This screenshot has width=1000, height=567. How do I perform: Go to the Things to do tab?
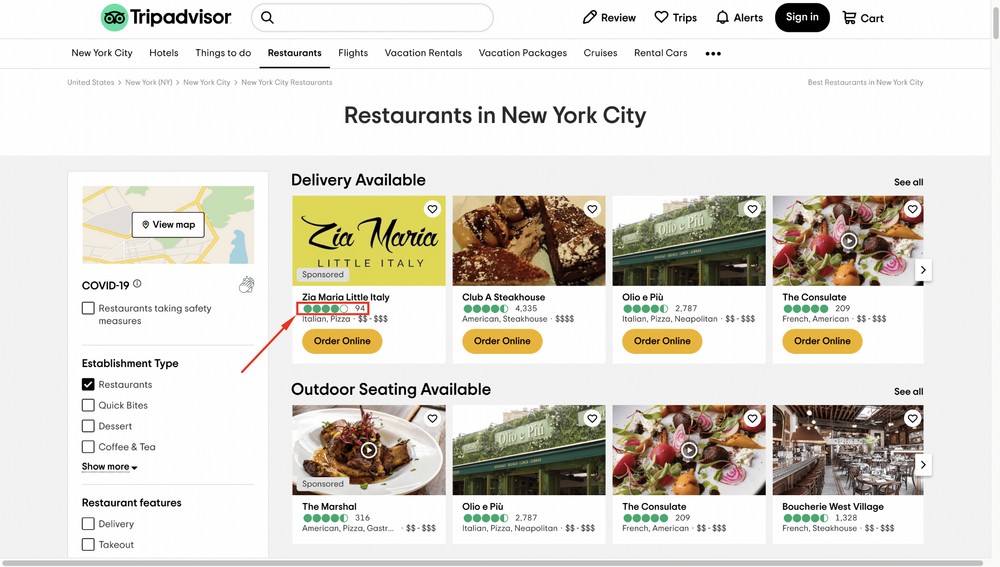(x=223, y=53)
